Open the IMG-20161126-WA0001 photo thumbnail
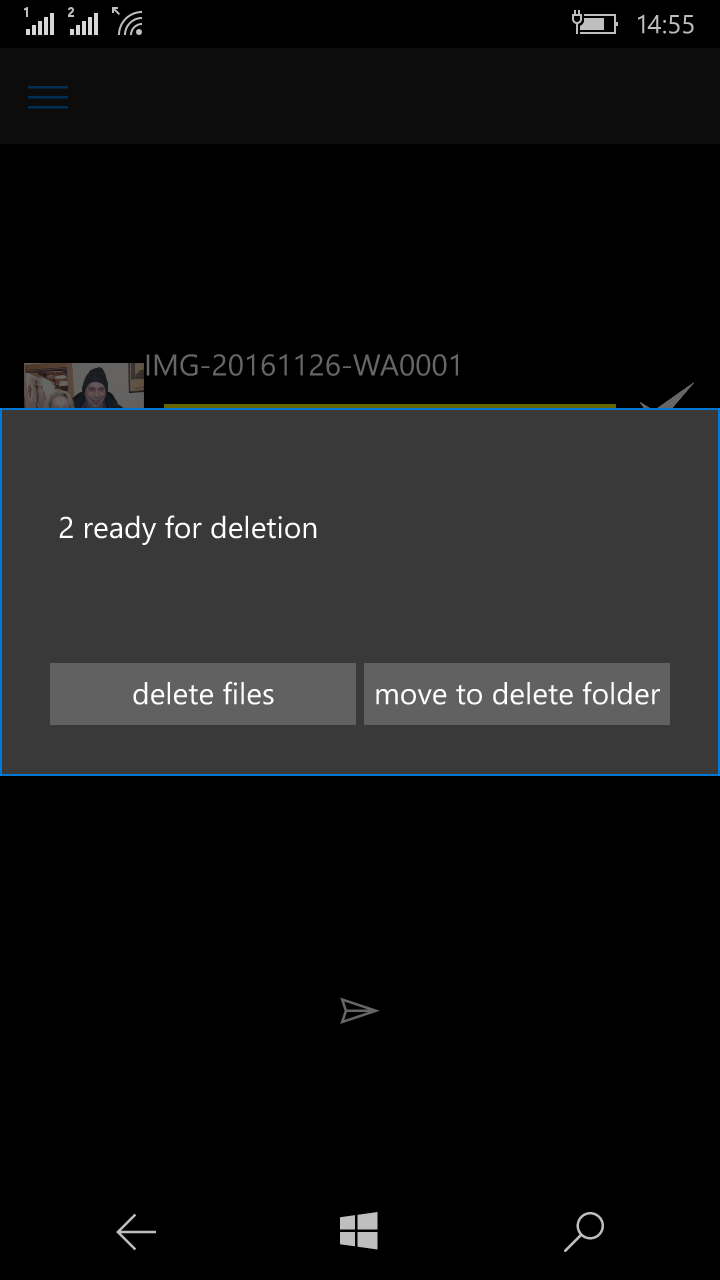Viewport: 720px width, 1280px height. [84, 386]
